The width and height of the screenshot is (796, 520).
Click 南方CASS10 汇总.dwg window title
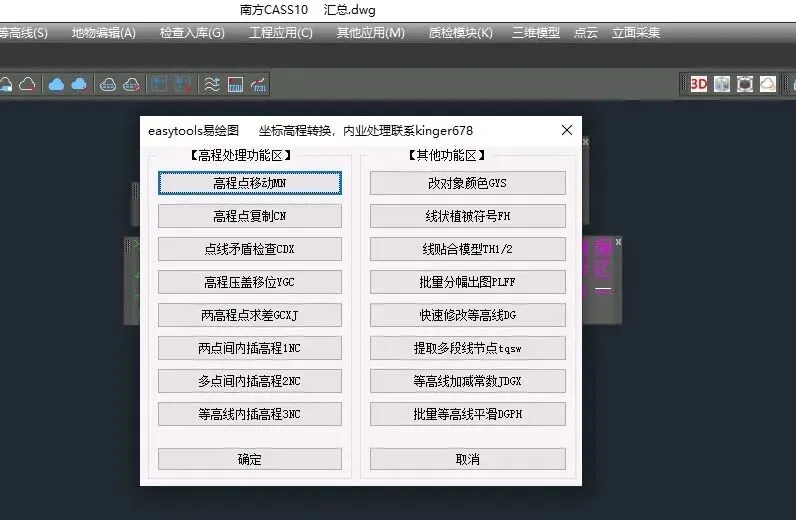click(x=308, y=10)
